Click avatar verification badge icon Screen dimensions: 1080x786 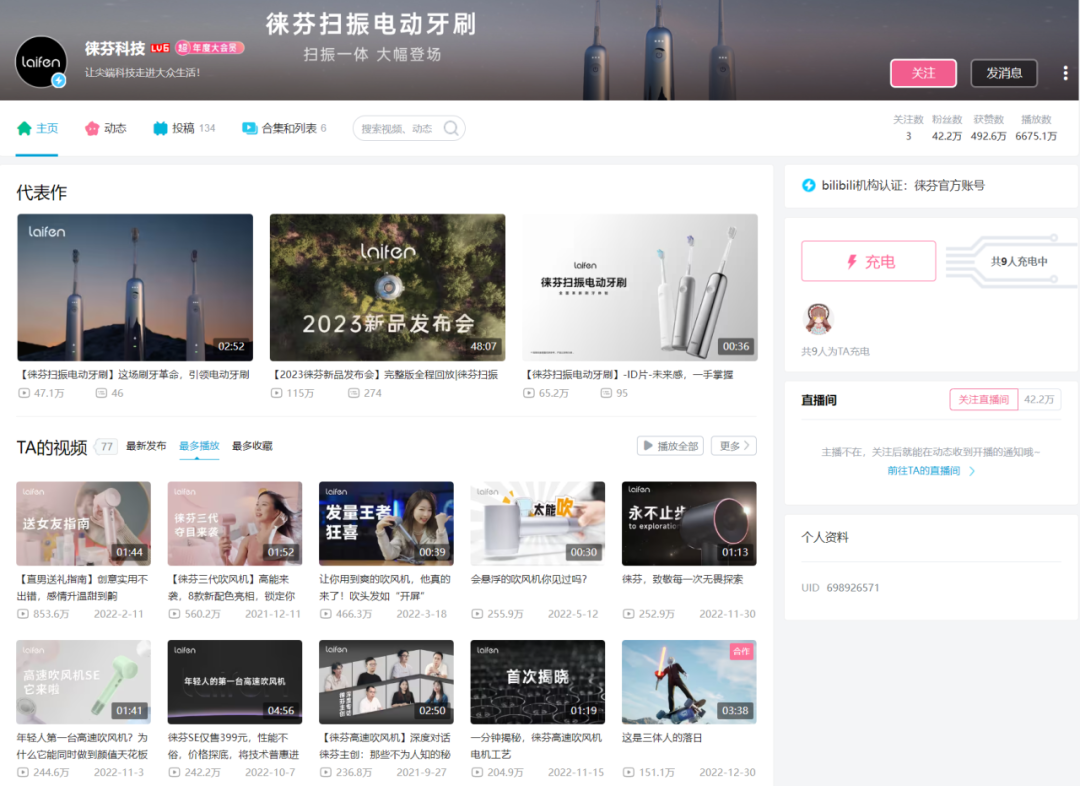[59, 81]
